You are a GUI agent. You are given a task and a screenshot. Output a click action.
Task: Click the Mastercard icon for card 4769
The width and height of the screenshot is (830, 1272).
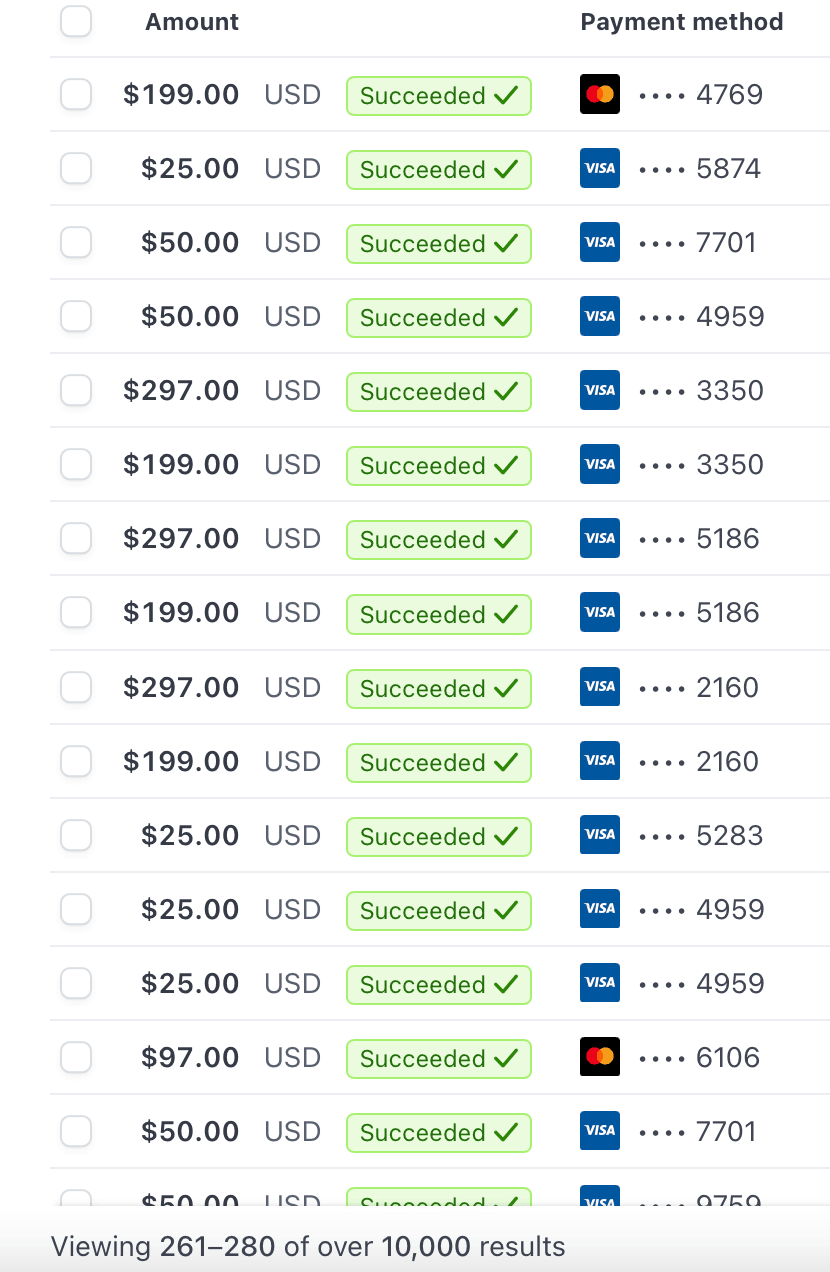click(600, 95)
